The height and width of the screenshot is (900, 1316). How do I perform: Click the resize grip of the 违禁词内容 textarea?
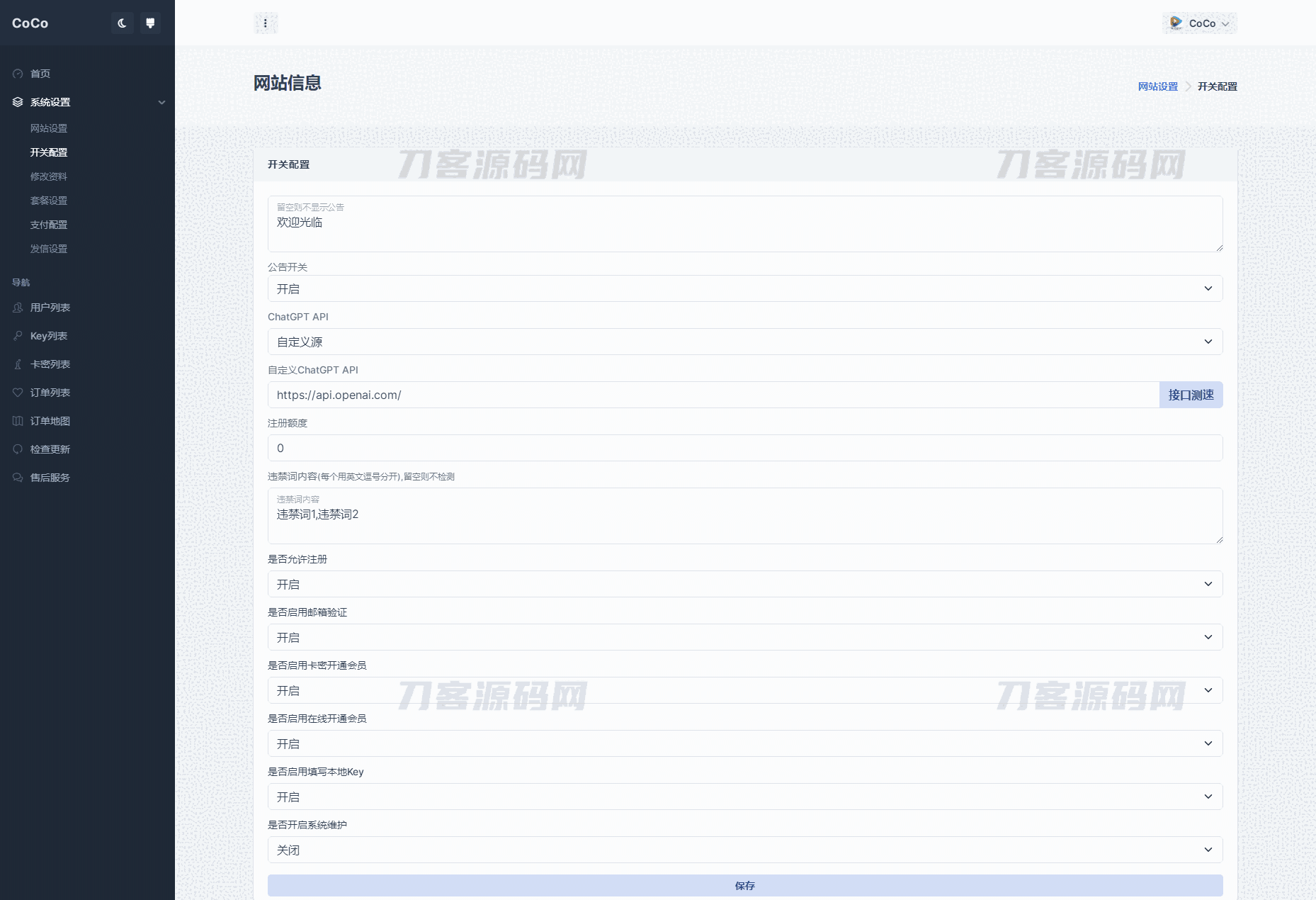(x=1219, y=540)
